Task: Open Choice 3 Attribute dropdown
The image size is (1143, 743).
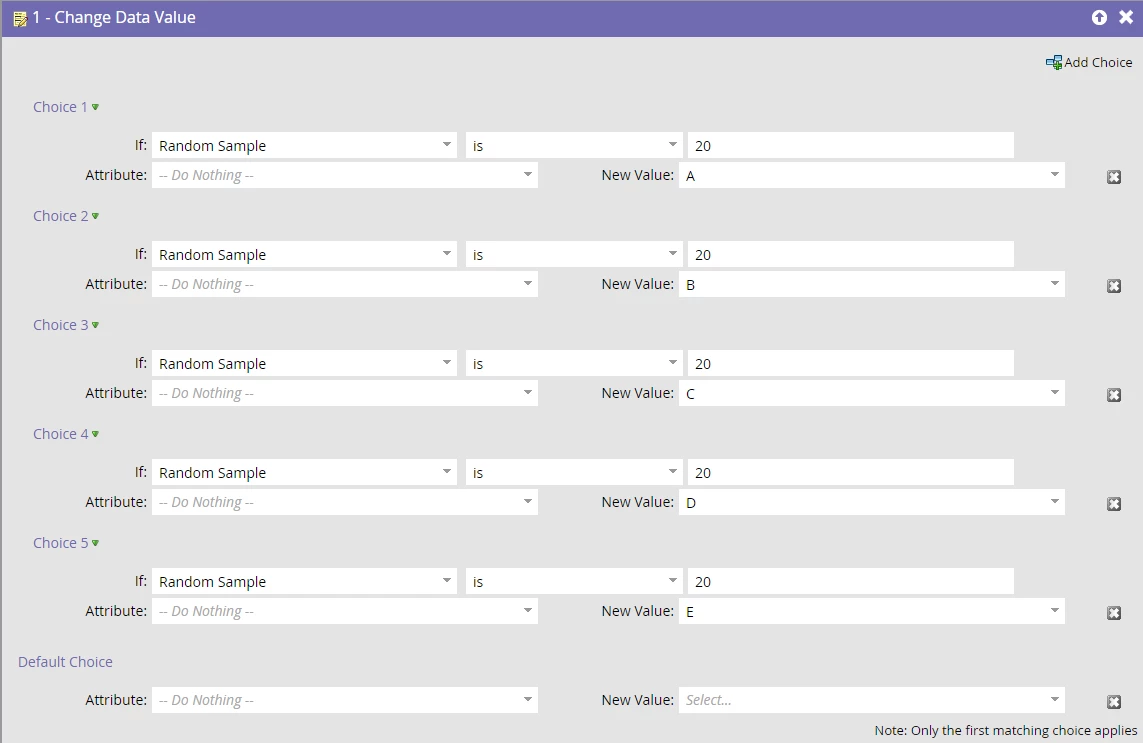Action: click(345, 393)
